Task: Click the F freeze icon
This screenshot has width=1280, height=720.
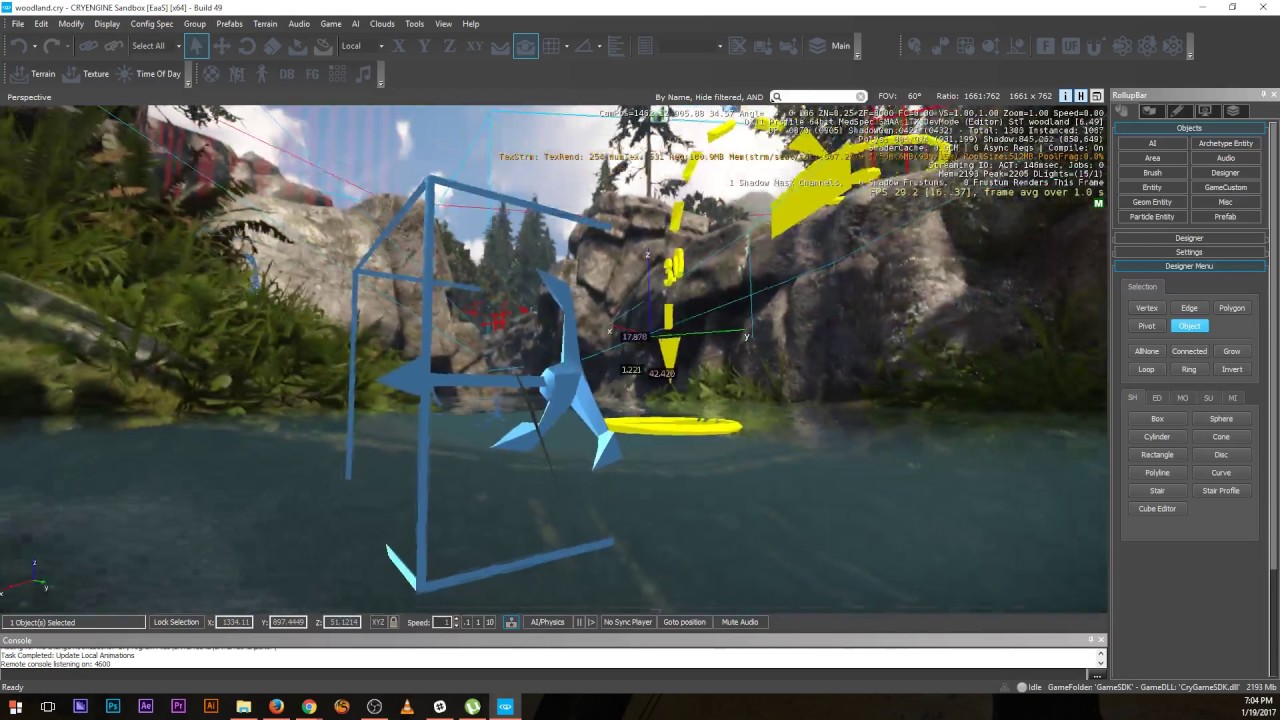Action: [1045, 46]
